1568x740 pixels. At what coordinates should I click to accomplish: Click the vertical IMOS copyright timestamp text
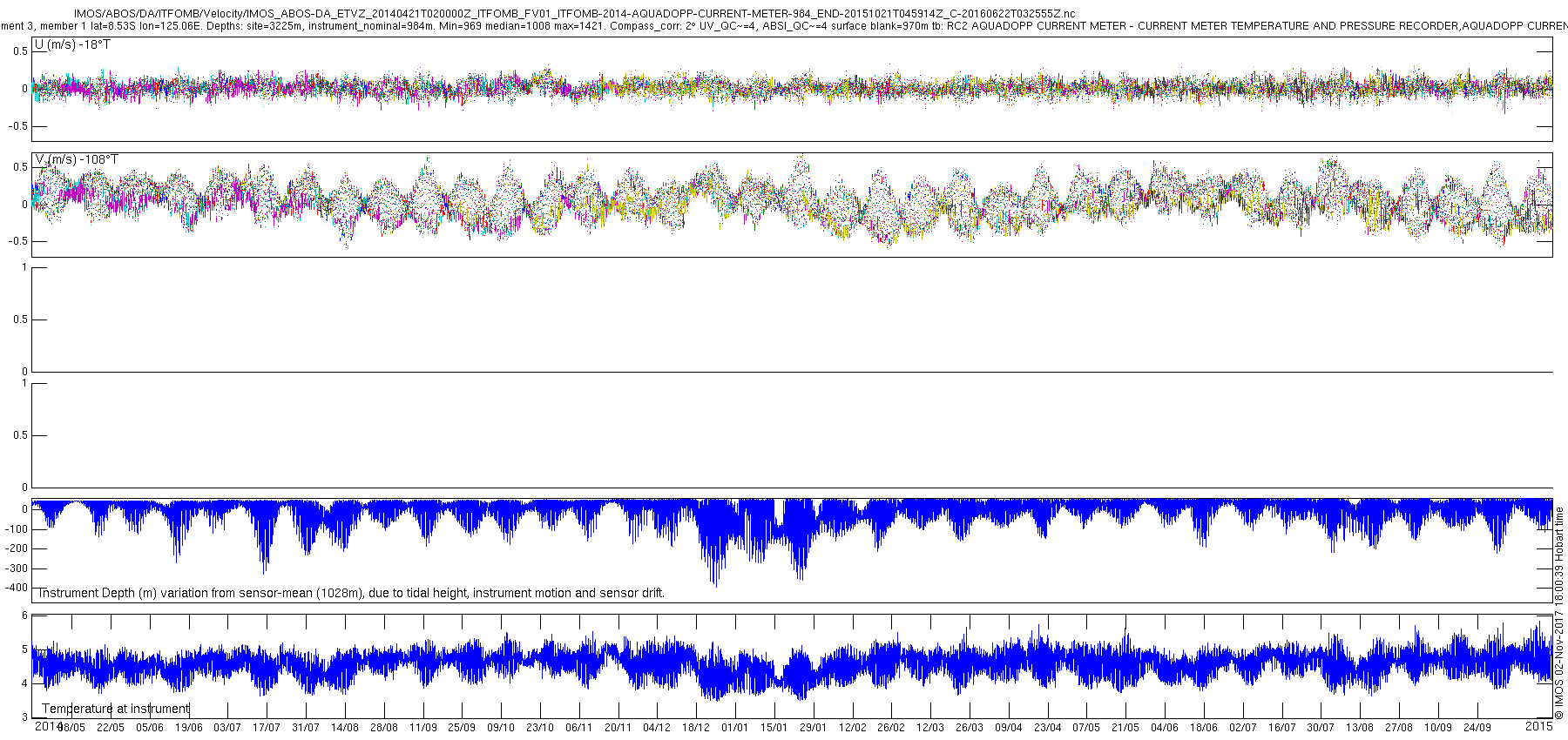(1559, 614)
